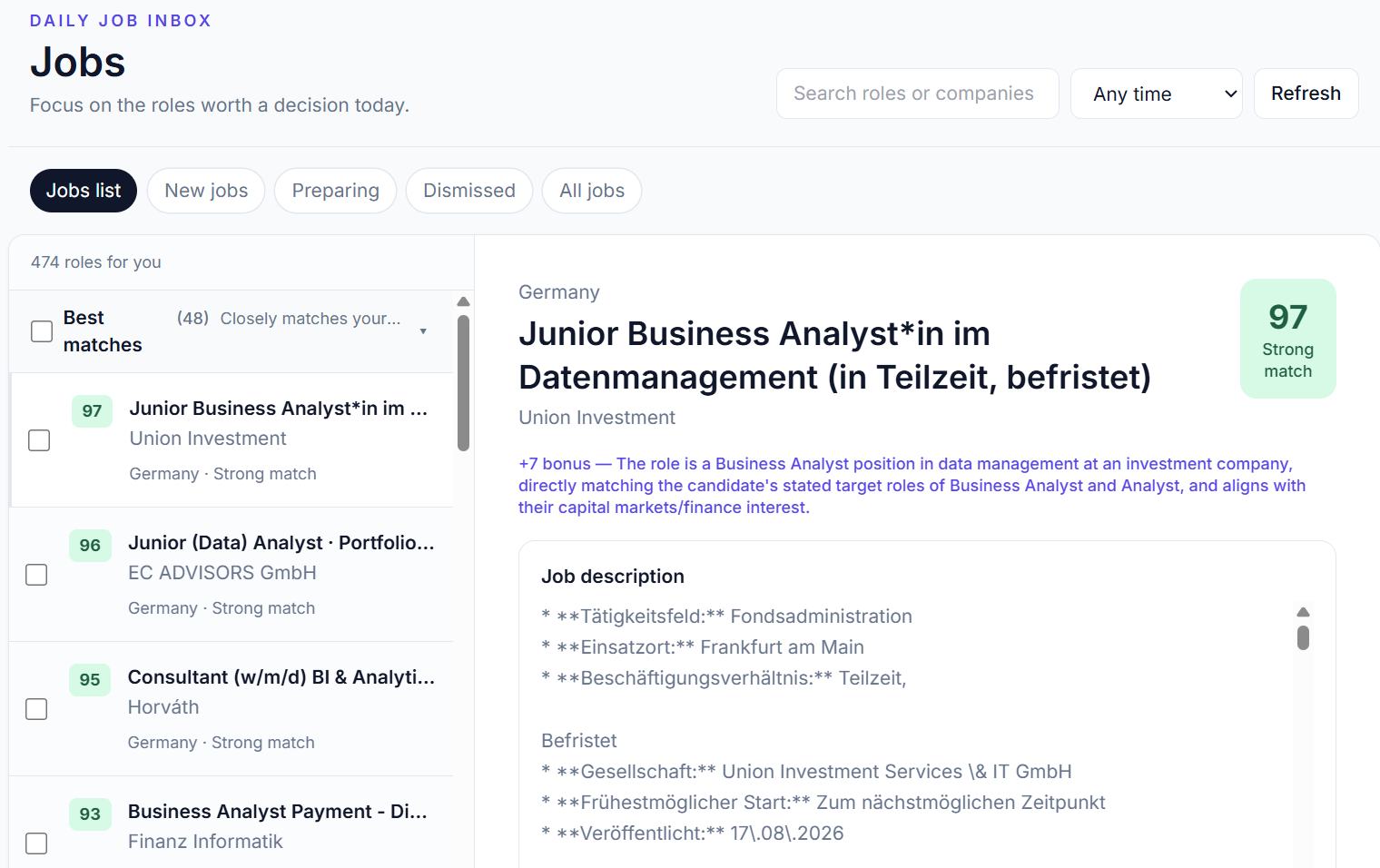Image resolution: width=1380 pixels, height=868 pixels.
Task: Check the Union Investment job checkbox
Action: click(39, 440)
